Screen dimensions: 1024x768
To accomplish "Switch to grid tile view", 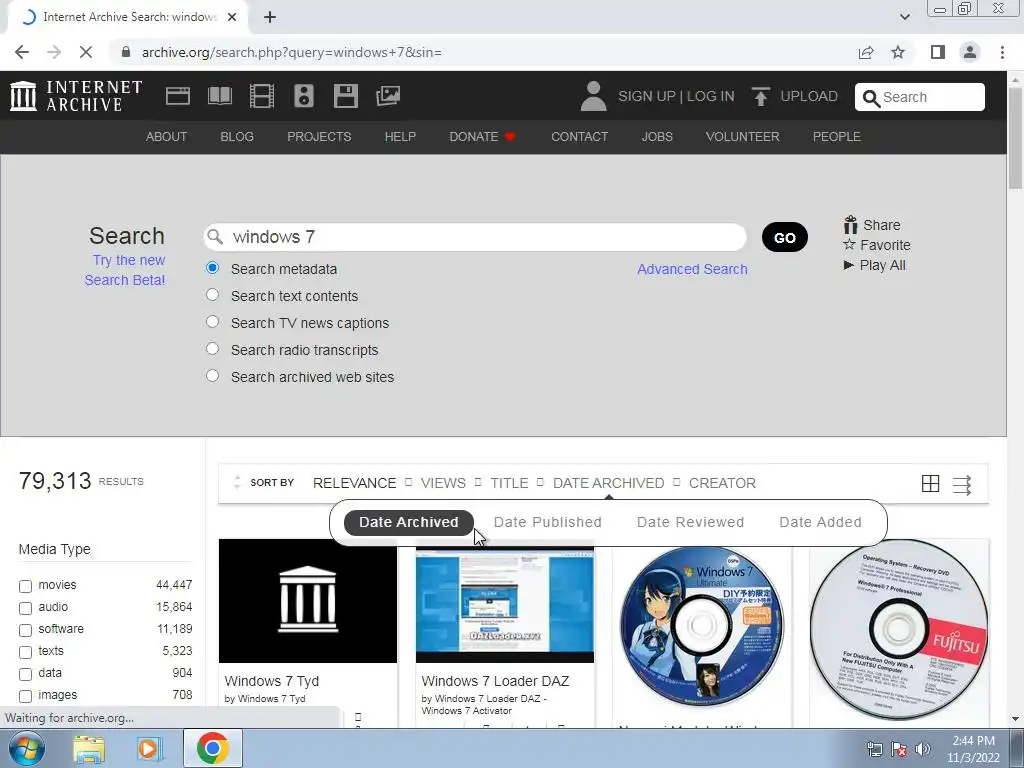I will tap(930, 483).
